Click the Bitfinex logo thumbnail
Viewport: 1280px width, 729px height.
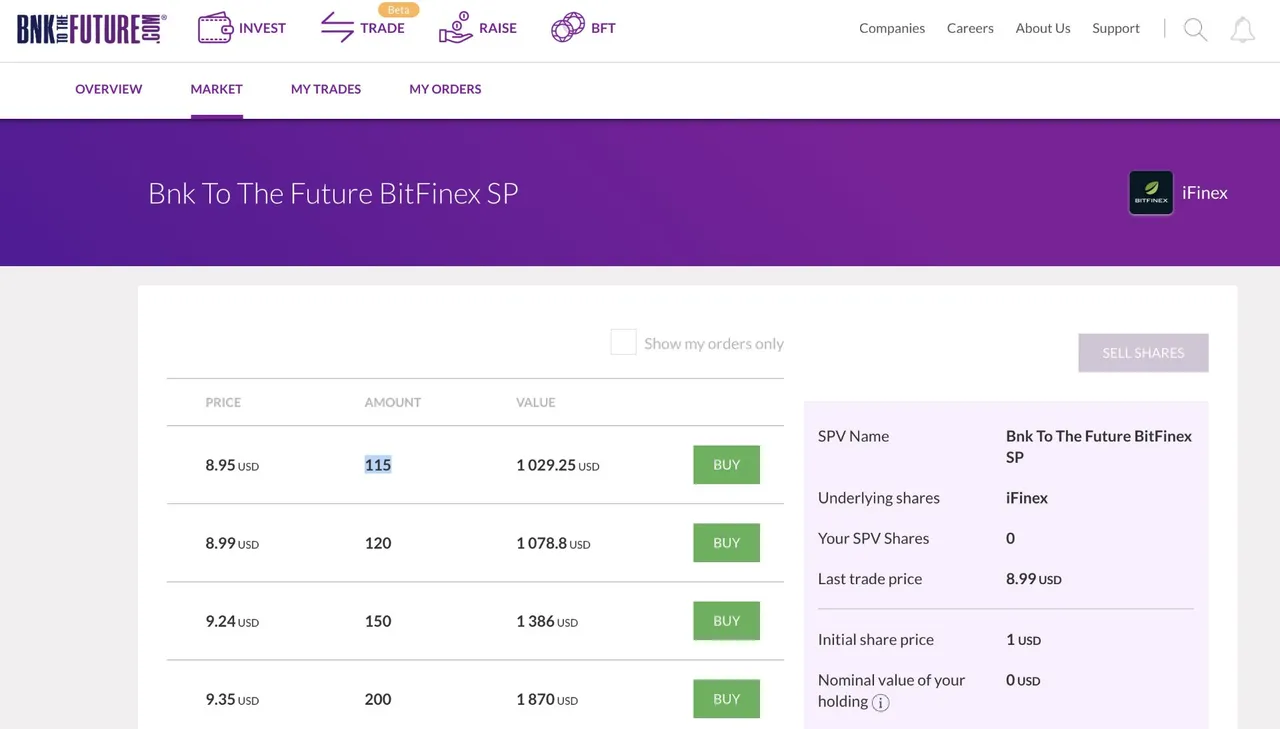(x=1151, y=193)
